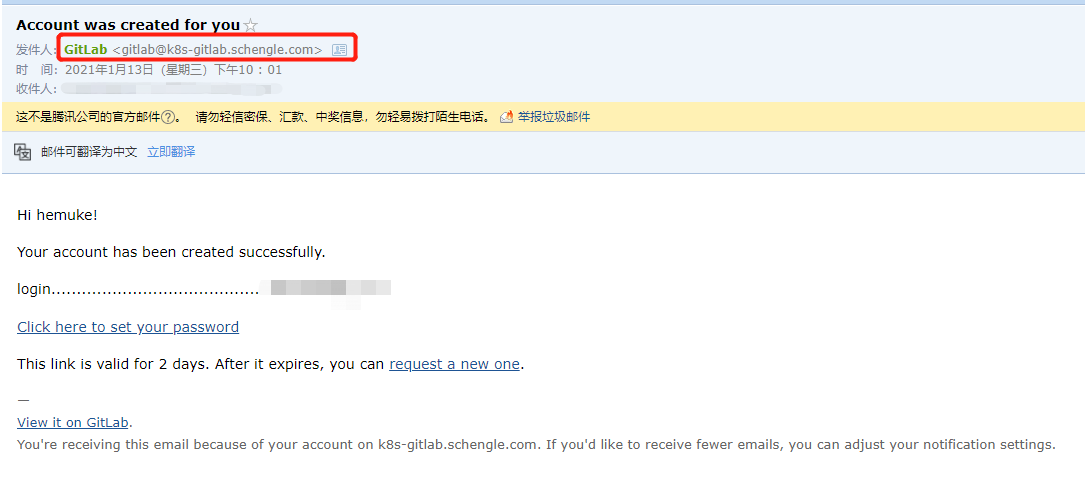Star the 'Account was created for you' email

point(251,26)
